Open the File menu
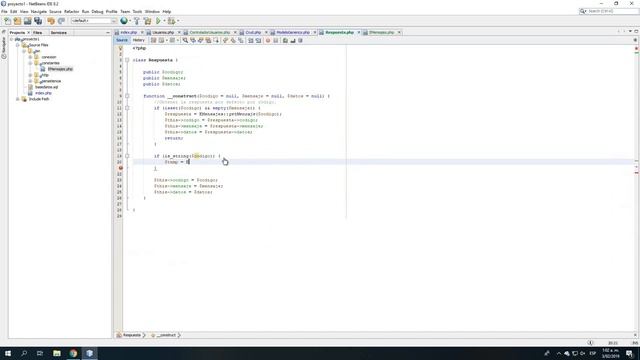This screenshot has height=360, width=640. (x=4, y=12)
